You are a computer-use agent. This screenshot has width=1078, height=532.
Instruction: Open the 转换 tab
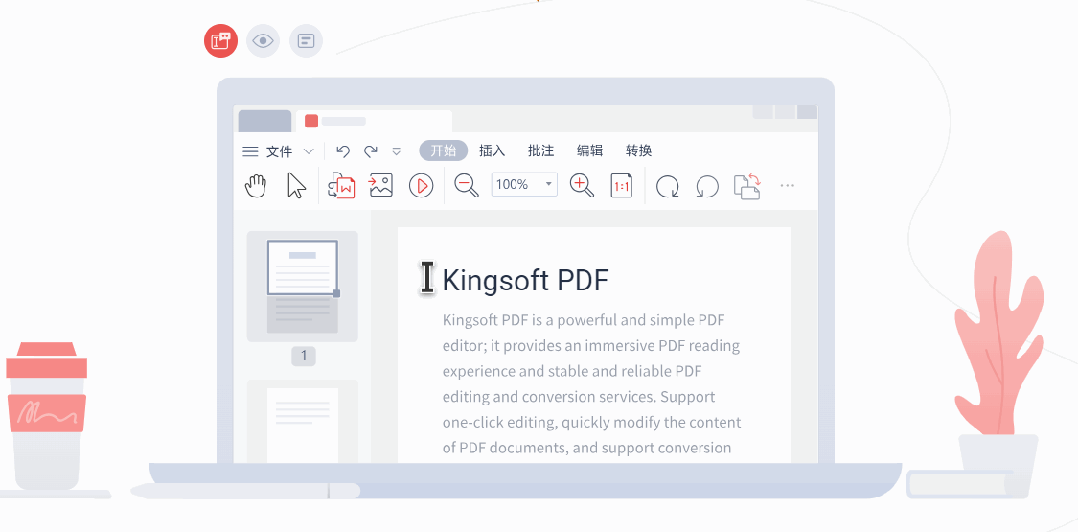pos(639,151)
